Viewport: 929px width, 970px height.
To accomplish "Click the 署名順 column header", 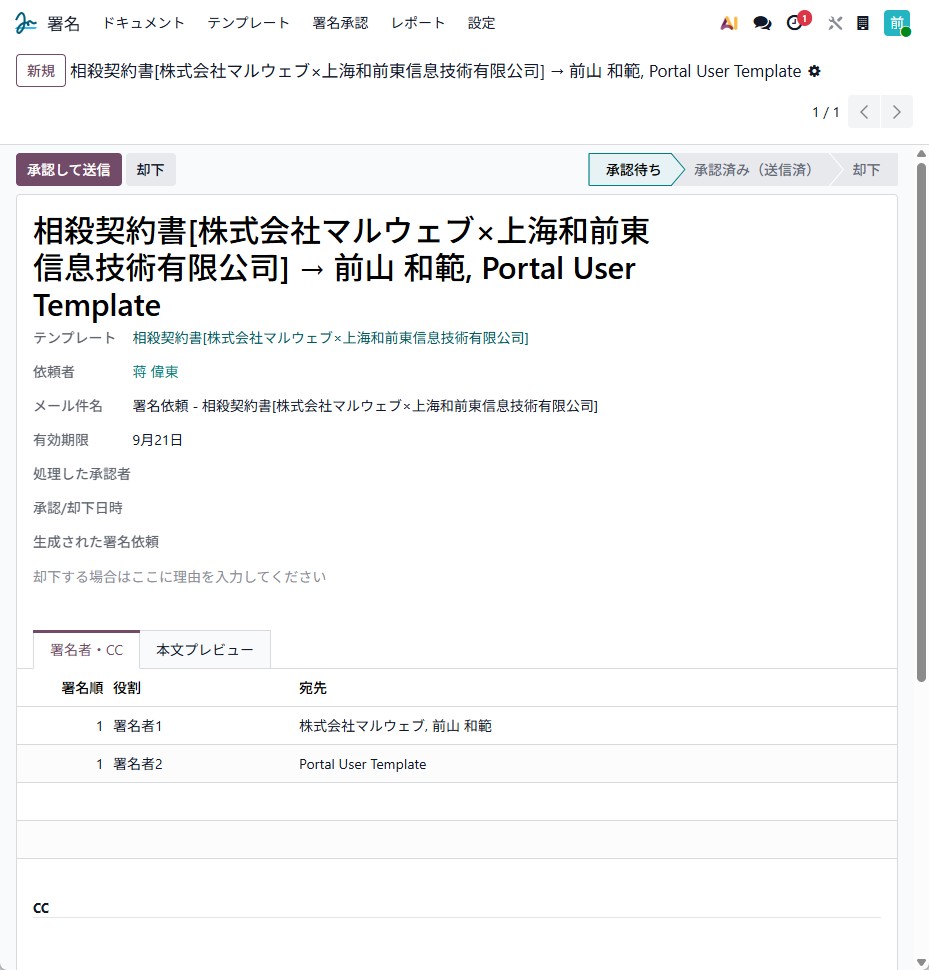I will coord(82,688).
